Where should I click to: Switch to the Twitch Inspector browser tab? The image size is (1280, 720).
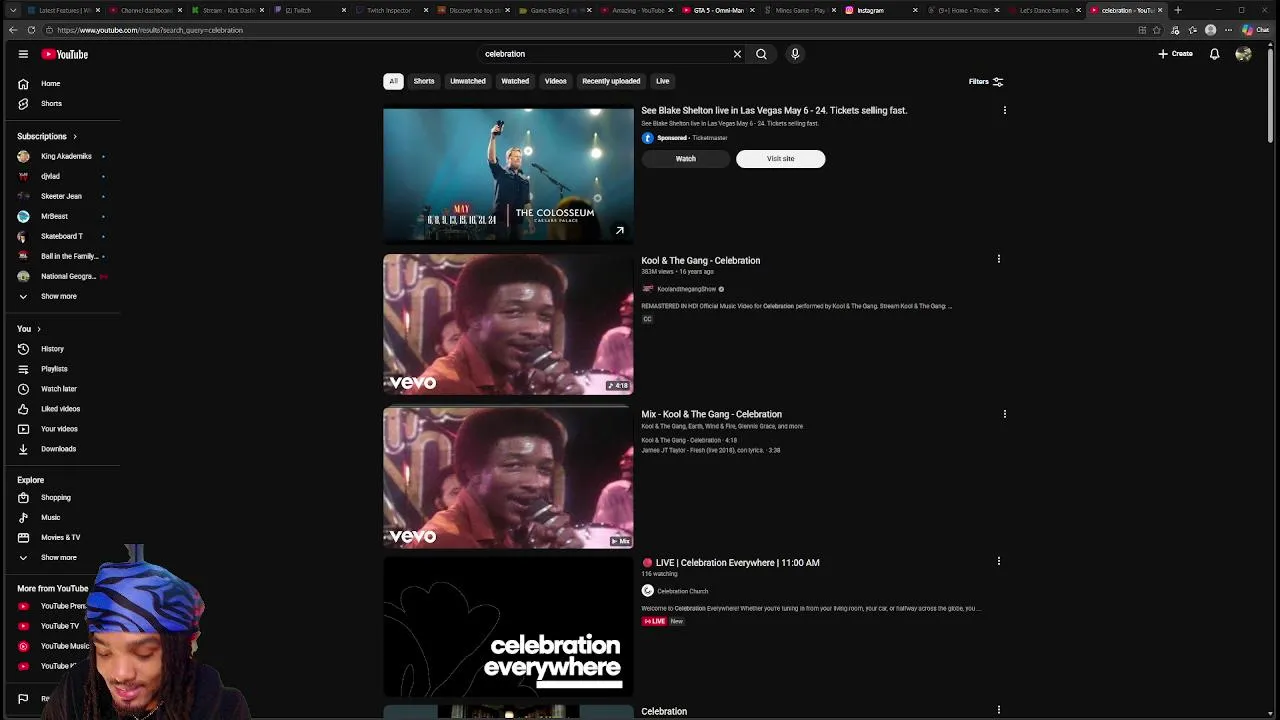pyautogui.click(x=389, y=10)
